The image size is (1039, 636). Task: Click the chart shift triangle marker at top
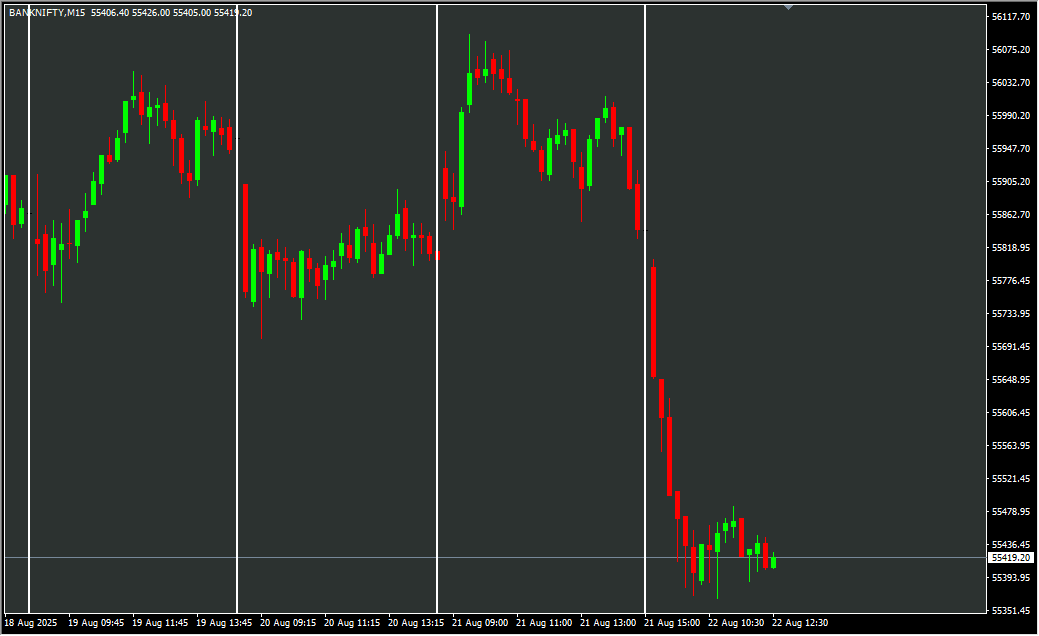(789, 7)
